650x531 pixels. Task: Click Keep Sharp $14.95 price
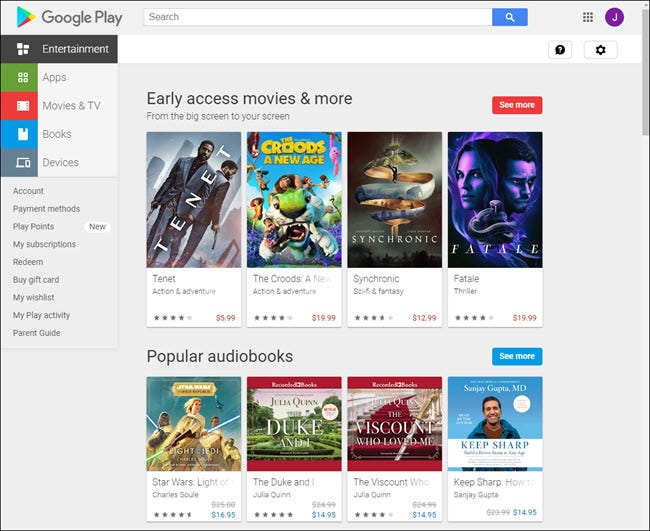(524, 512)
